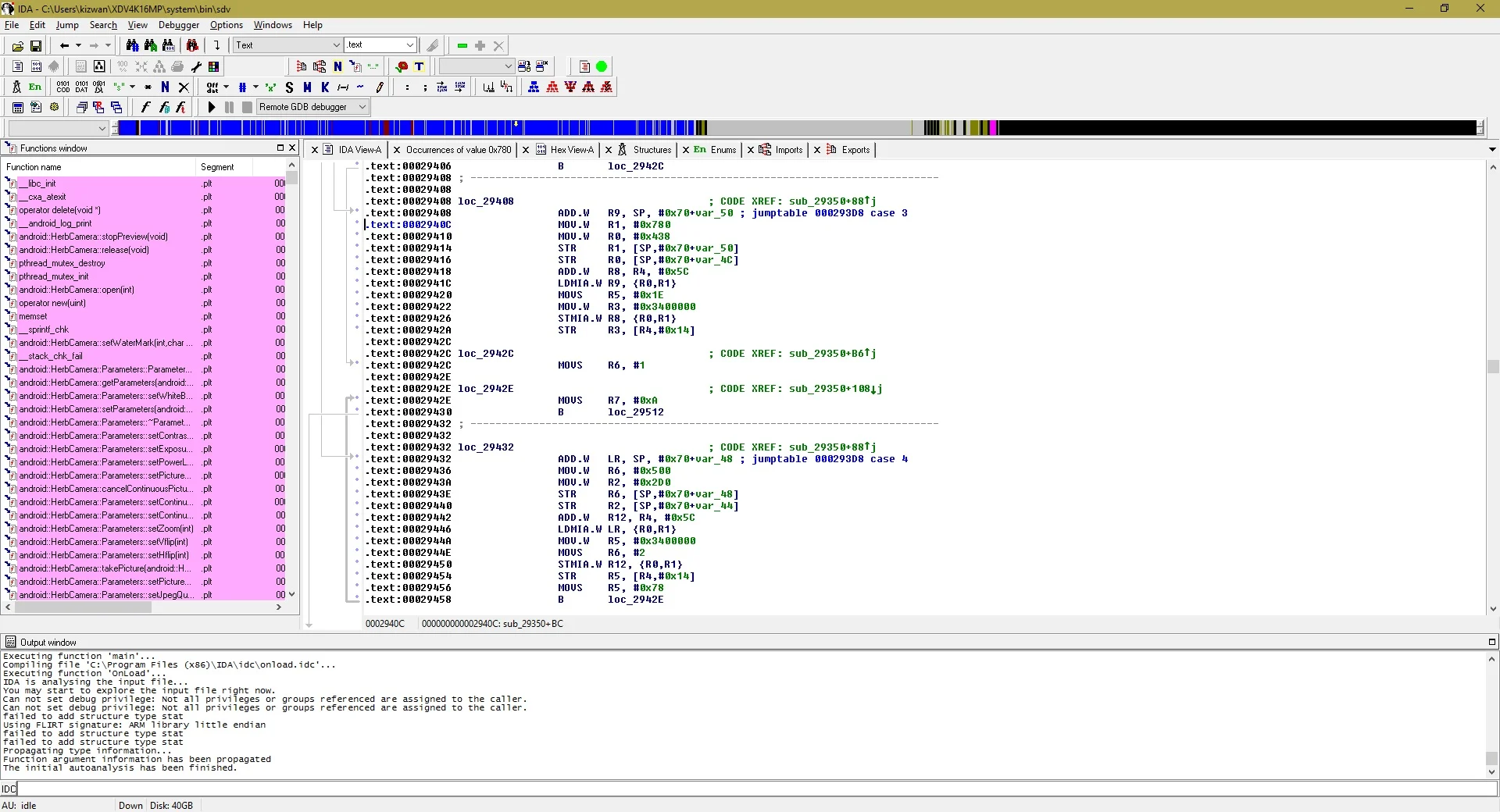This screenshot has width=1500, height=812.
Task: Jump back with the left arrow
Action: (x=65, y=45)
